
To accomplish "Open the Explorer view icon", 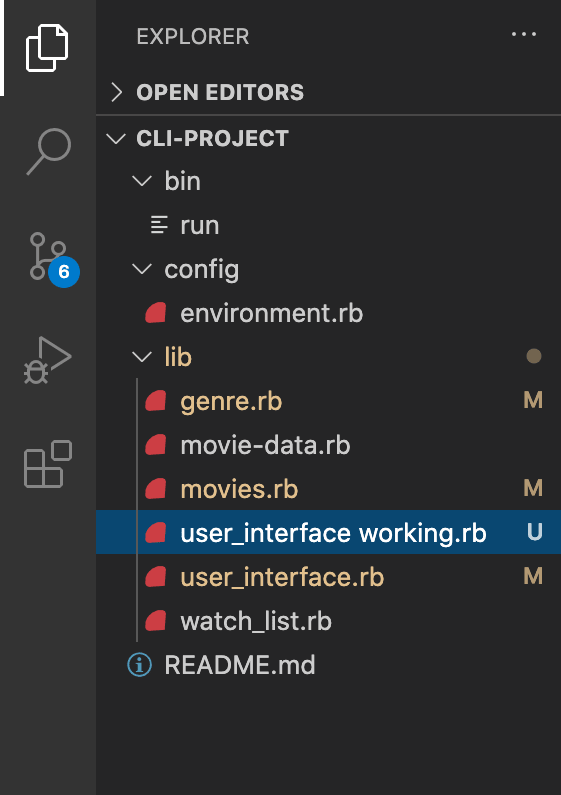I will [47, 48].
